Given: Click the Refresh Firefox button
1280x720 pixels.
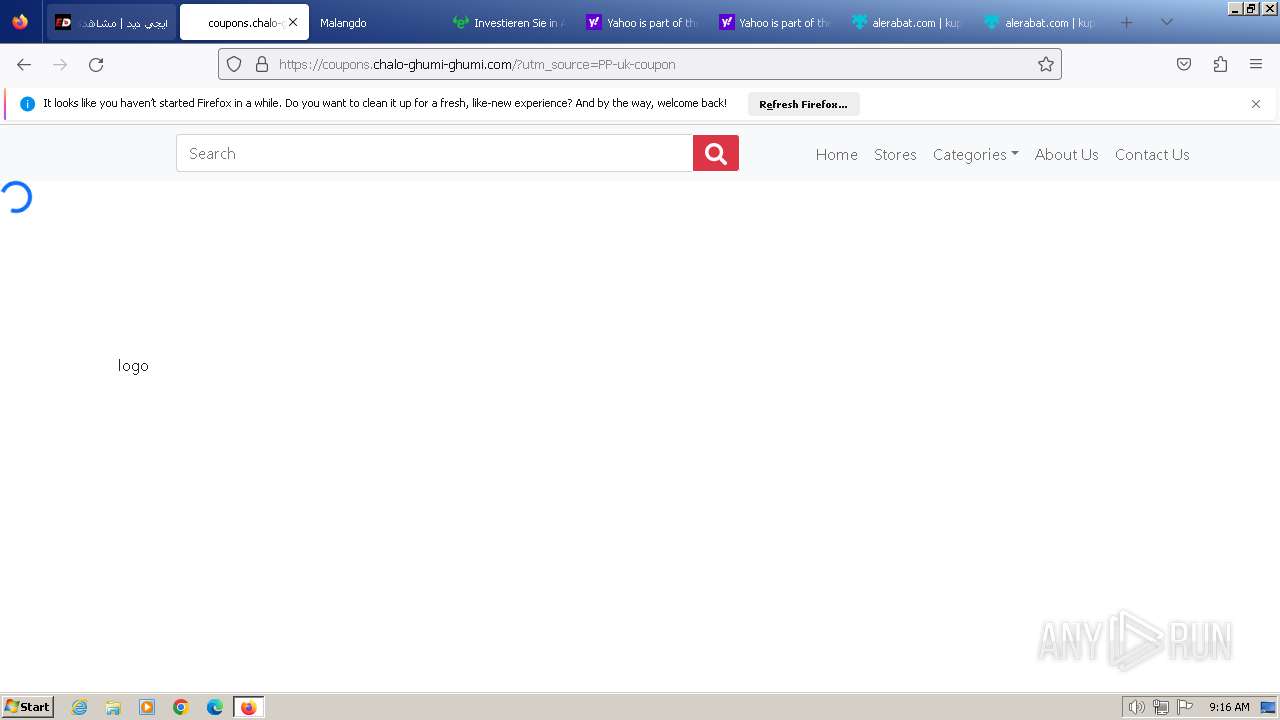Looking at the screenshot, I should 803,104.
